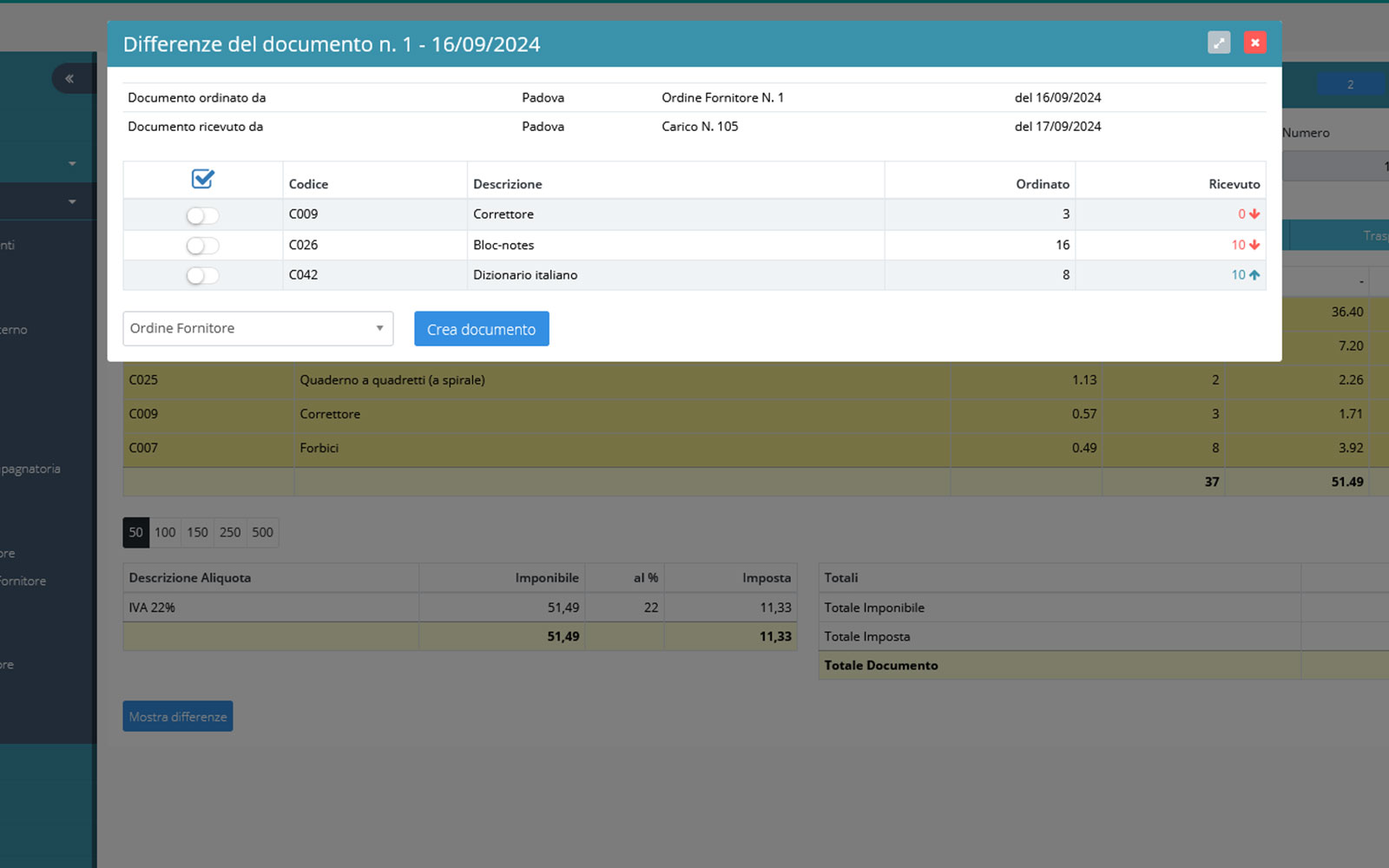This screenshot has height=868, width=1389.
Task: Click the Documento ricevuto da label
Action: [x=195, y=126]
